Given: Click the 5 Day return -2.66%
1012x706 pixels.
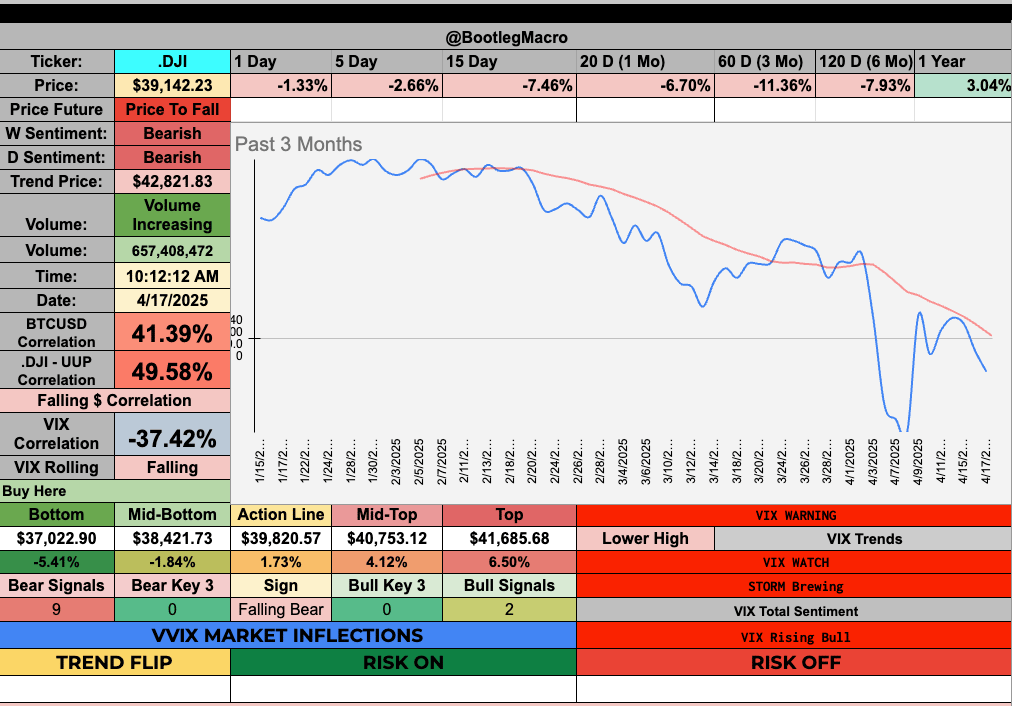Looking at the screenshot, I should 387,85.
